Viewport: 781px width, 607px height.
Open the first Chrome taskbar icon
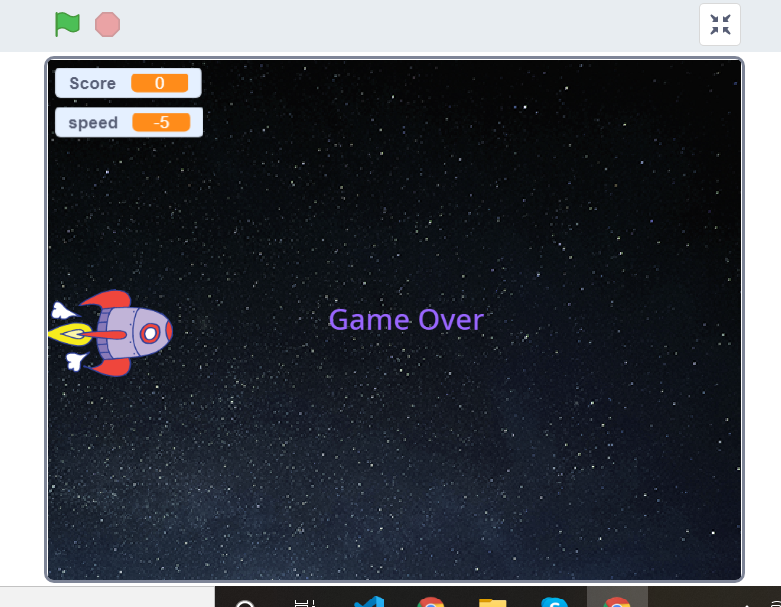click(431, 601)
